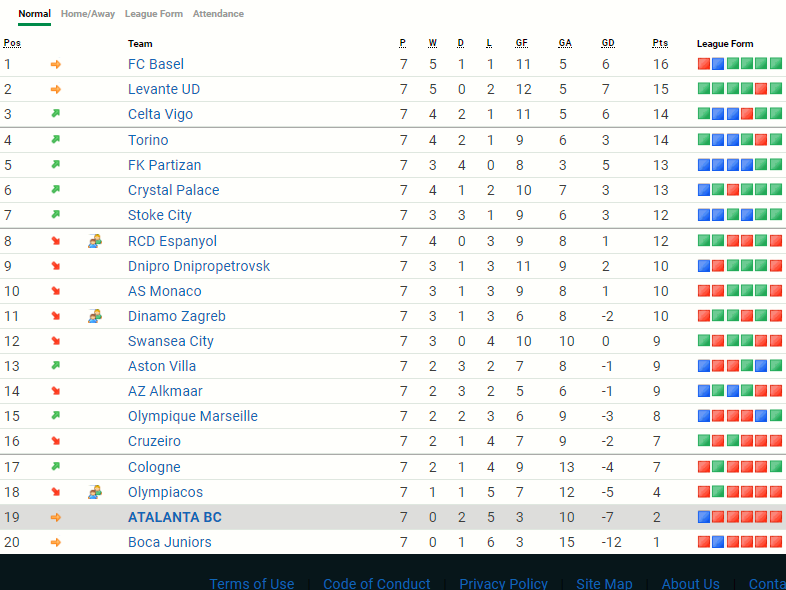
Task: Click AS Monaco's red down arrow
Action: tap(56, 291)
